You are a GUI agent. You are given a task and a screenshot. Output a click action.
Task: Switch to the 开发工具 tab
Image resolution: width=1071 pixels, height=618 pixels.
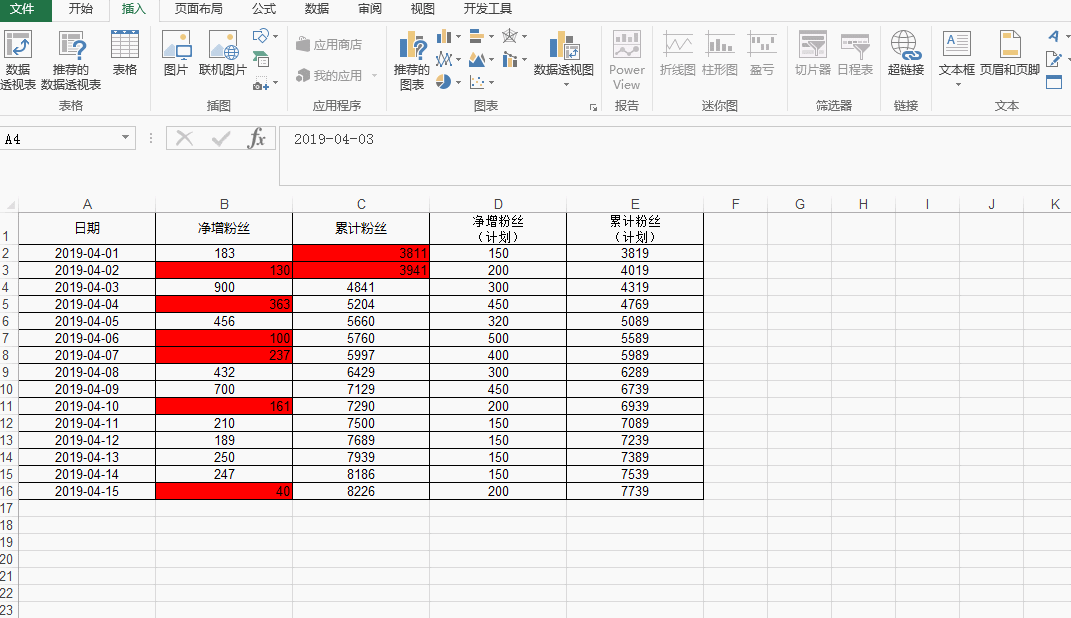[488, 9]
